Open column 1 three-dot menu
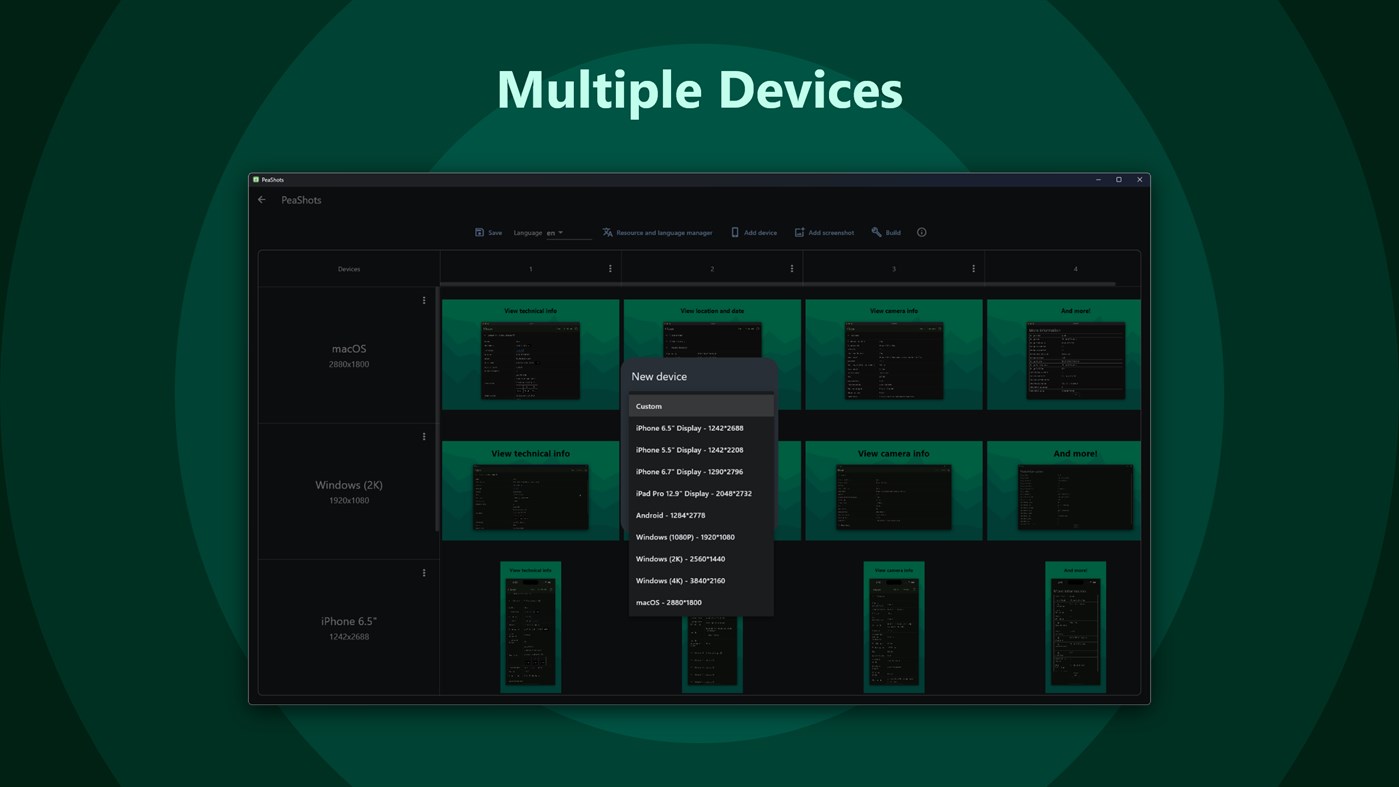The height and width of the screenshot is (787, 1399). (x=610, y=268)
